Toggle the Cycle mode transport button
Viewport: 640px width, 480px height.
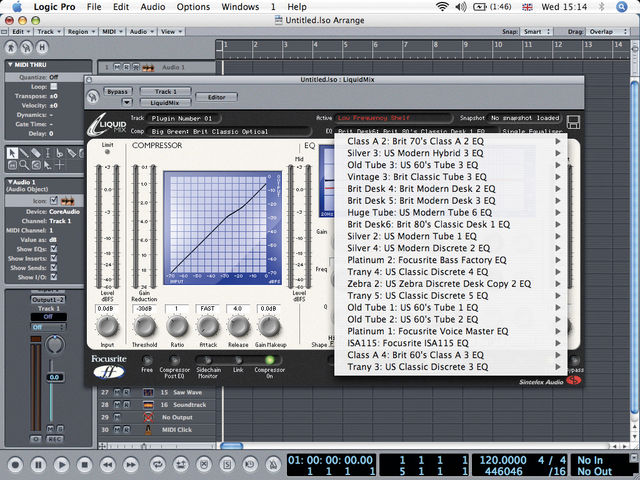point(157,464)
